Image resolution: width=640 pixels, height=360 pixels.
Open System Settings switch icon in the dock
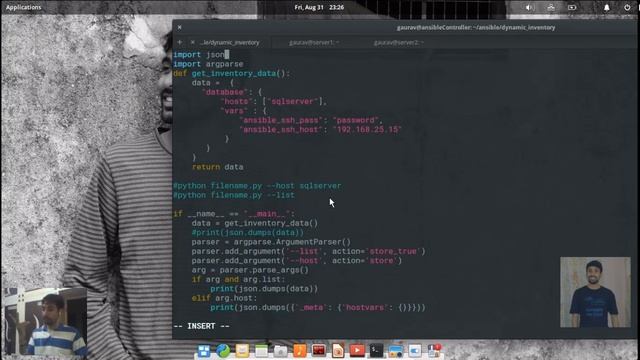tap(415, 351)
